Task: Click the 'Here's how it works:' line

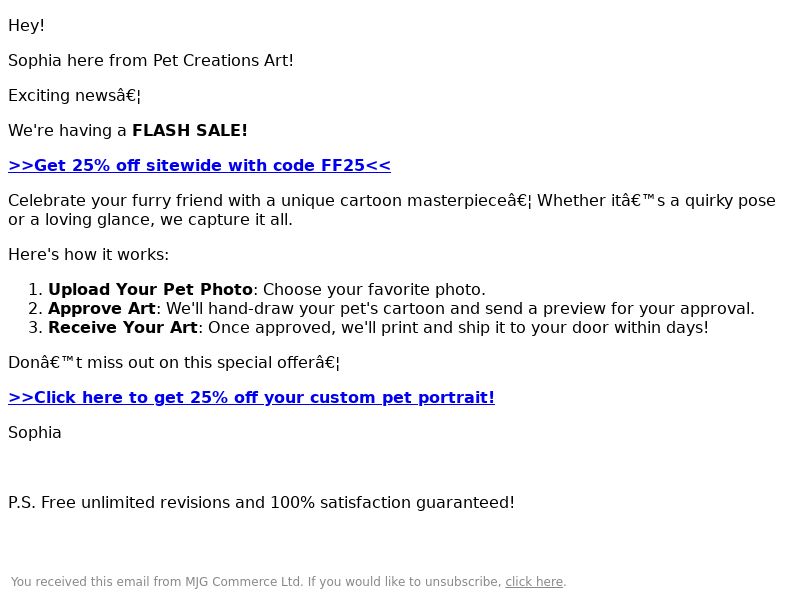Action: click(x=88, y=254)
